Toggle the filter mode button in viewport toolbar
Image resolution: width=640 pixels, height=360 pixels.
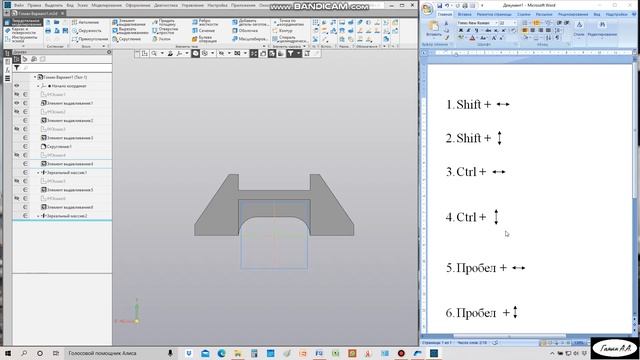tap(290, 53)
